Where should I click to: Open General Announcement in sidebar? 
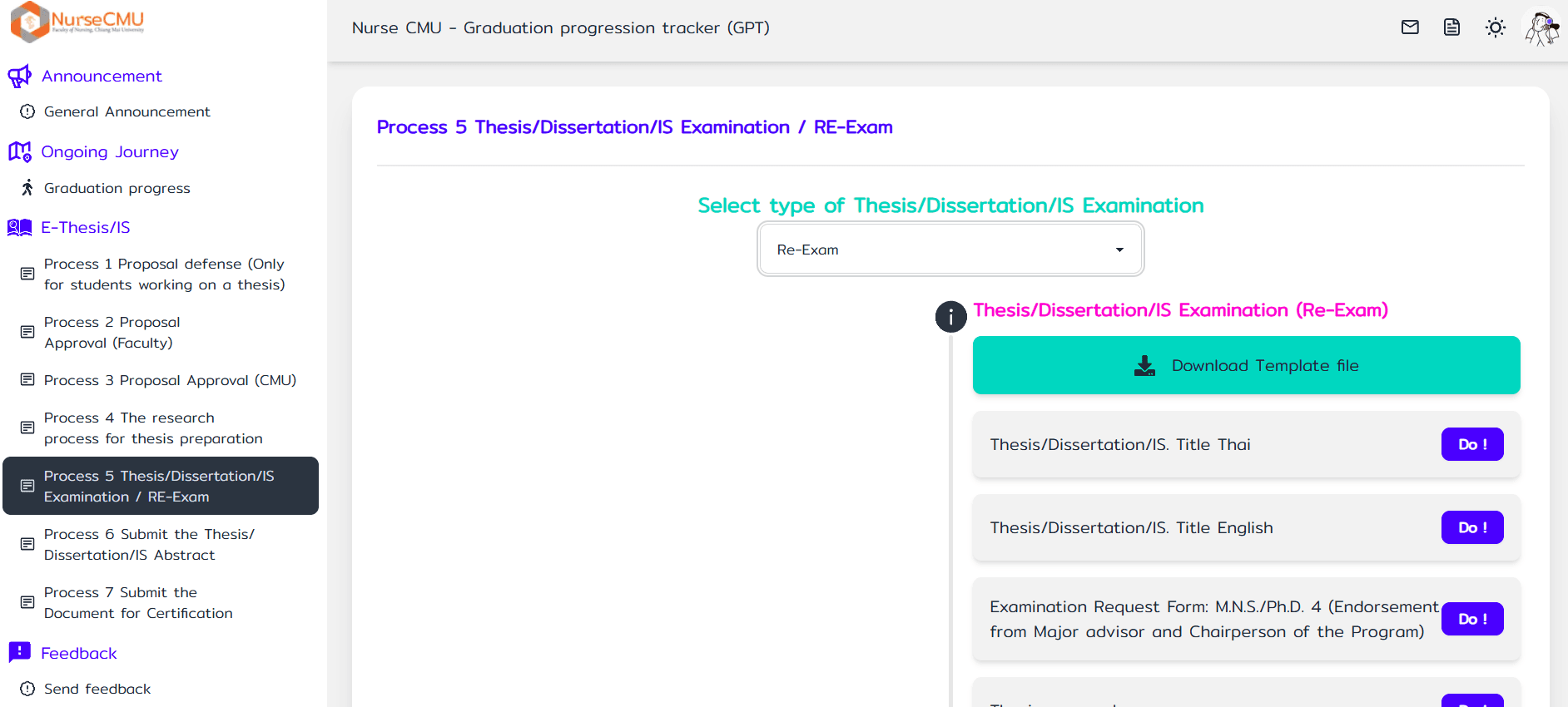[127, 111]
